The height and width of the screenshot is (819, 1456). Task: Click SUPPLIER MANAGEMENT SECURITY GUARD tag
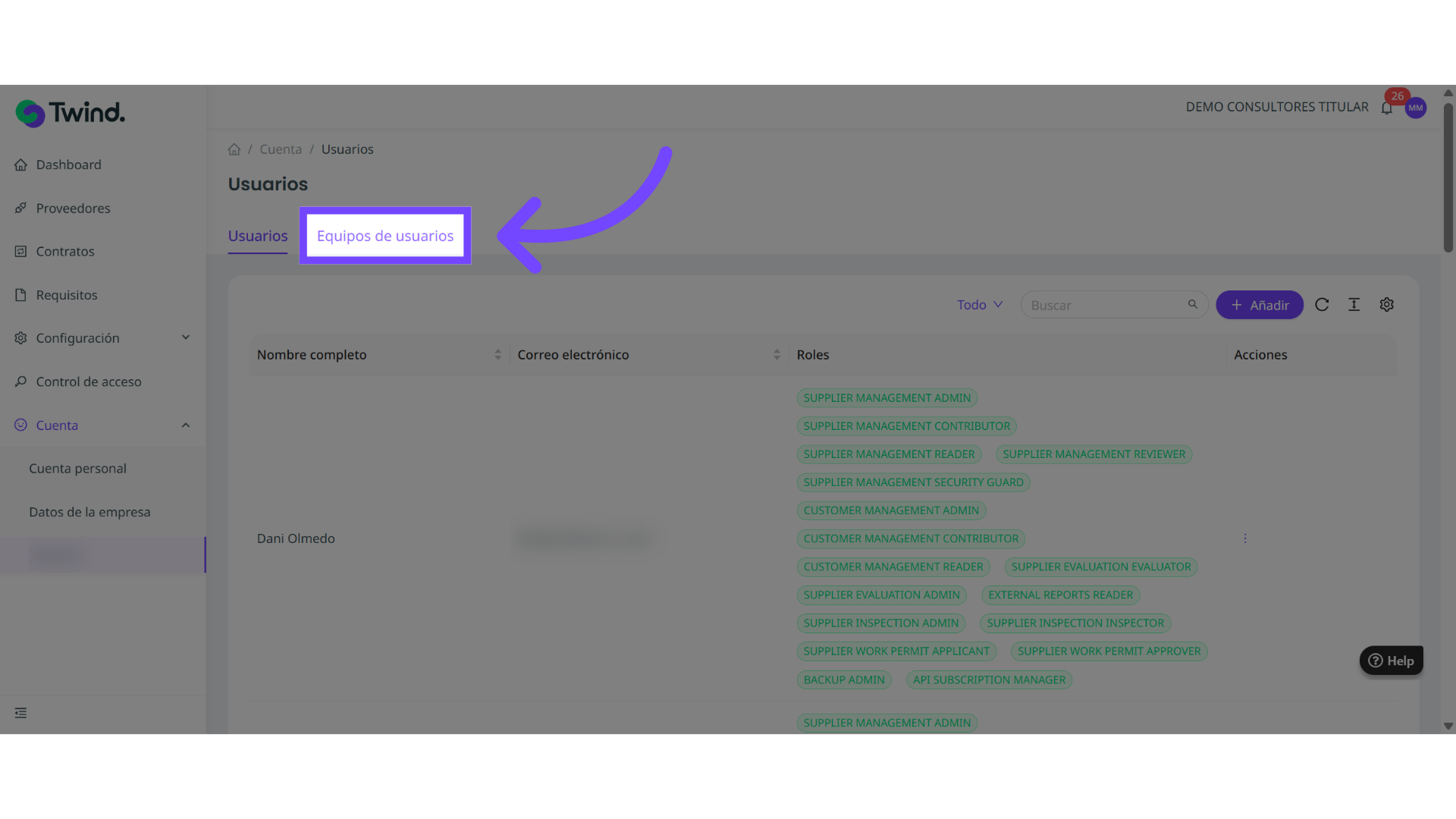pos(913,482)
